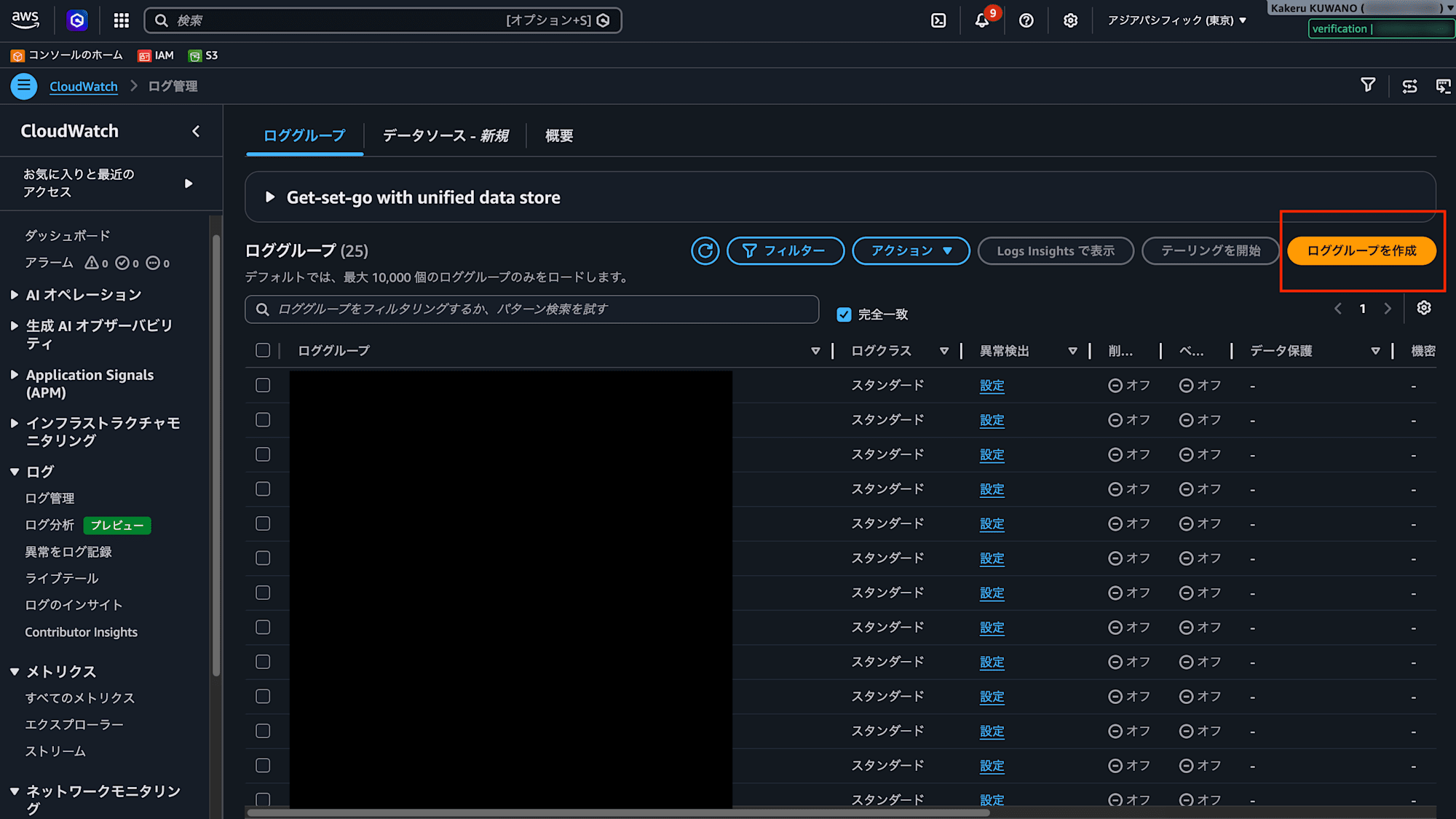Go to previous page of log groups
This screenshot has width=1456, height=819.
[1337, 309]
